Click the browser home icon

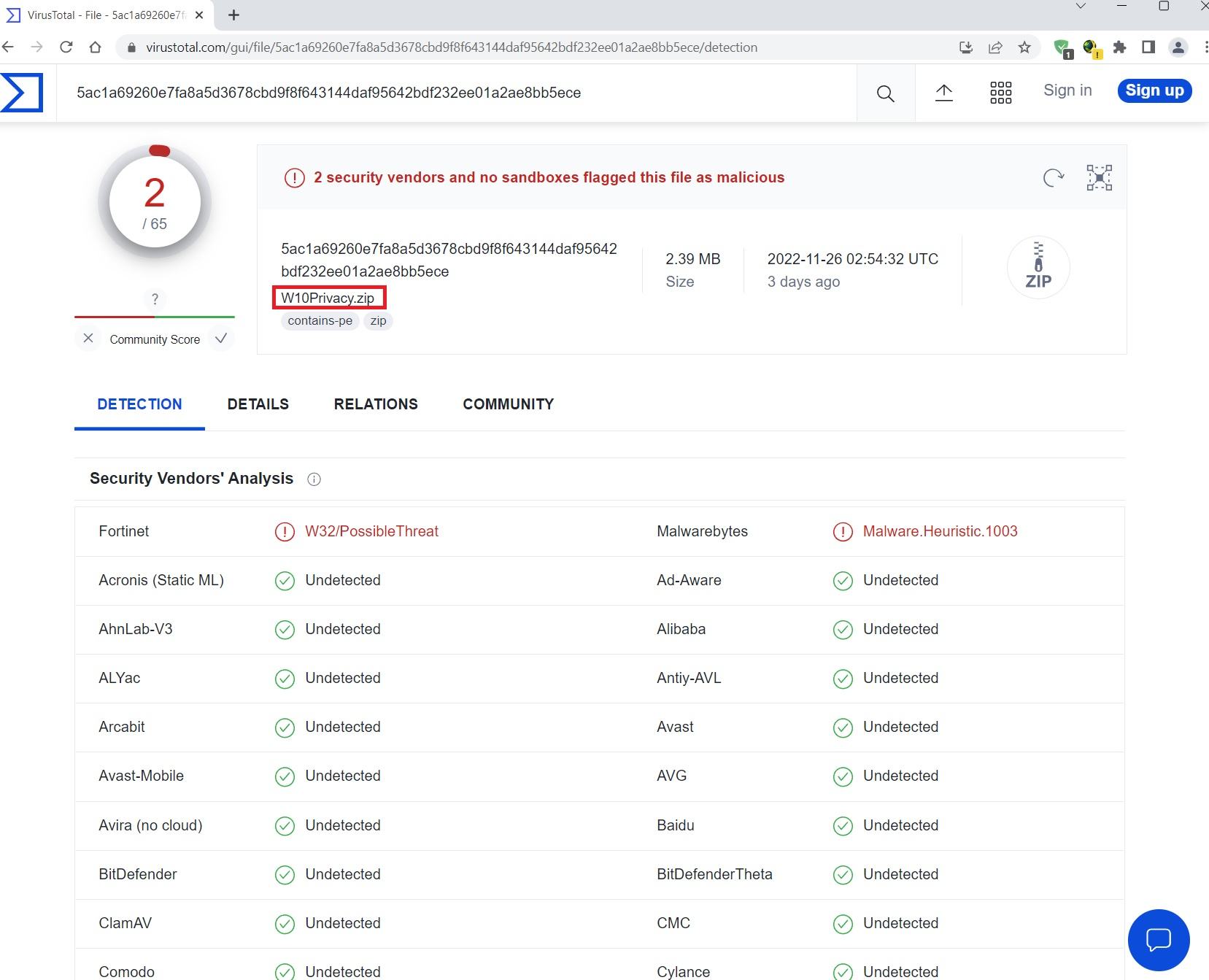(95, 47)
